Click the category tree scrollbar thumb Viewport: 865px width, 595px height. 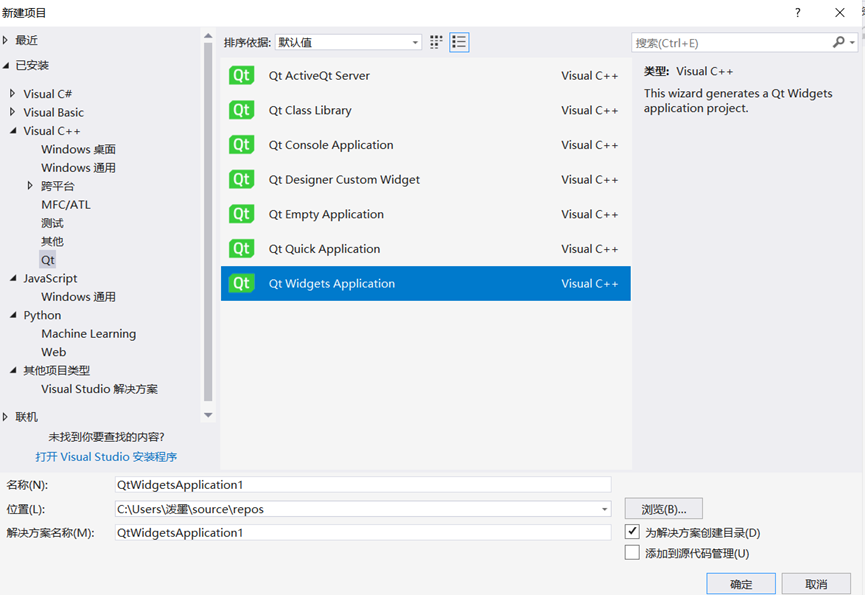click(x=208, y=222)
